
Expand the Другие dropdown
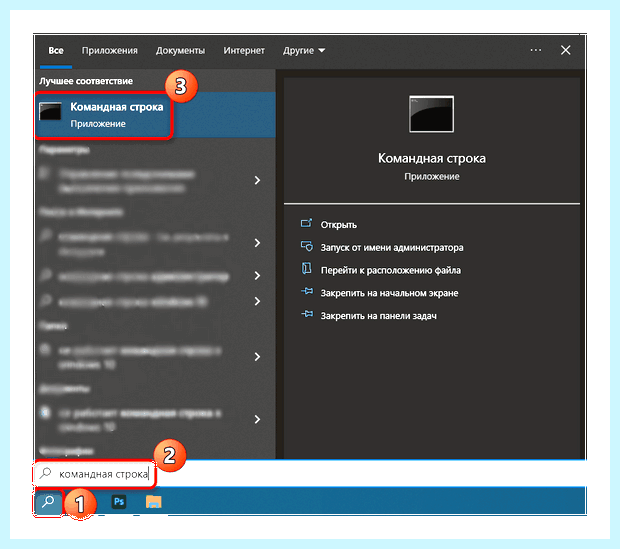pos(304,51)
